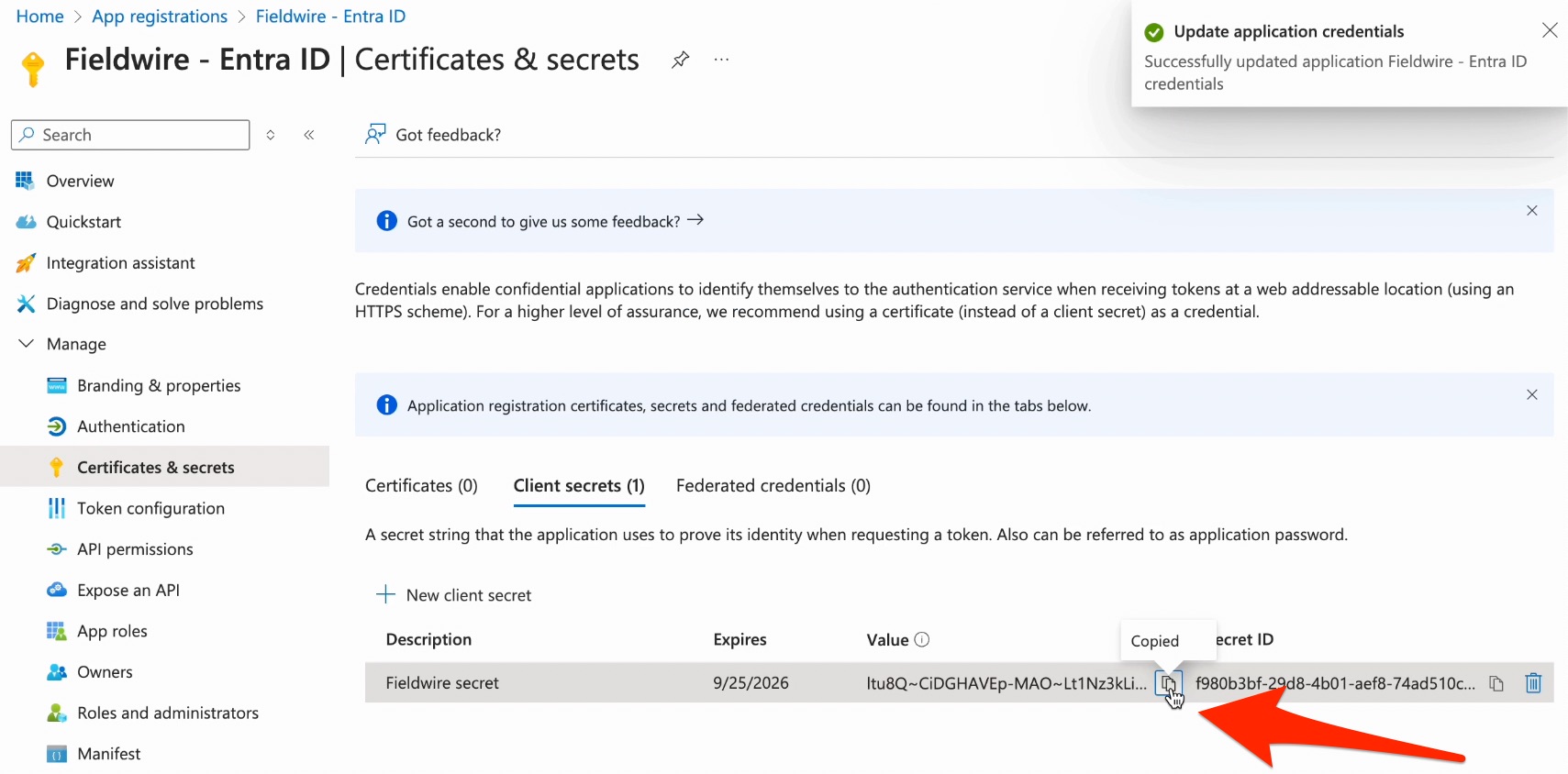The height and width of the screenshot is (774, 1568).
Task: Go to Fieldwire - Entra ID breadcrumb
Action: [330, 17]
